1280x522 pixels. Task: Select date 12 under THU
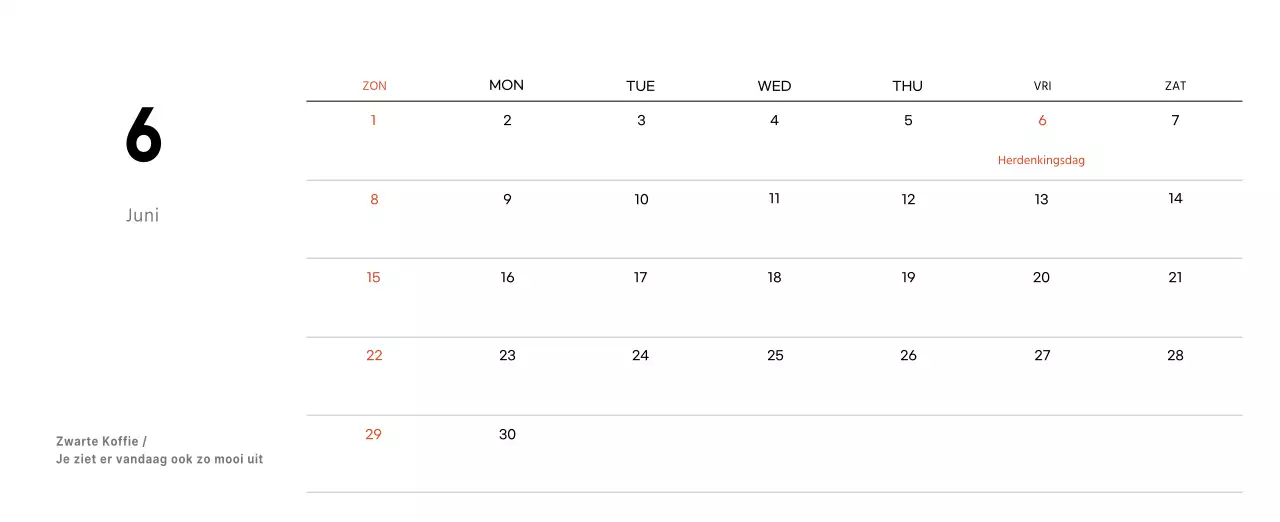tap(908, 199)
